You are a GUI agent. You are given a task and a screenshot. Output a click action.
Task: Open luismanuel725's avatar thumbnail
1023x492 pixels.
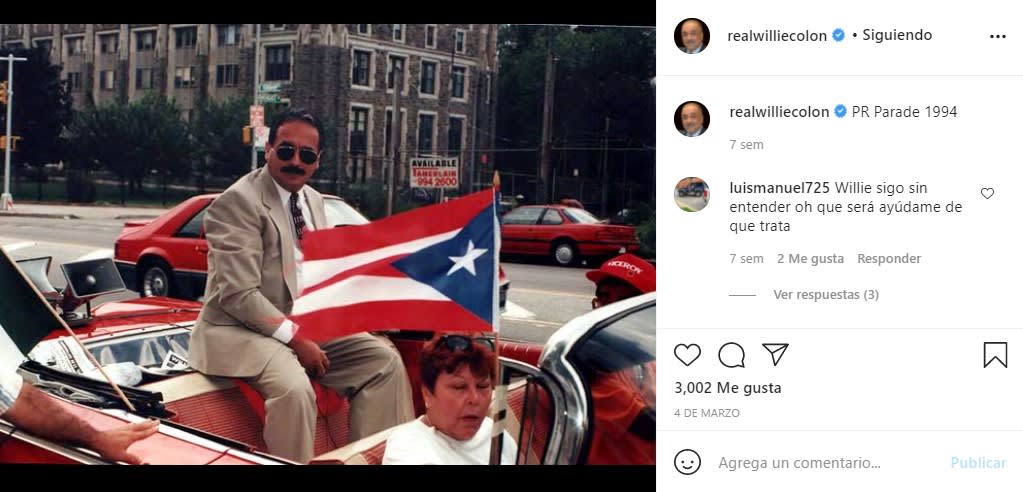[692, 194]
